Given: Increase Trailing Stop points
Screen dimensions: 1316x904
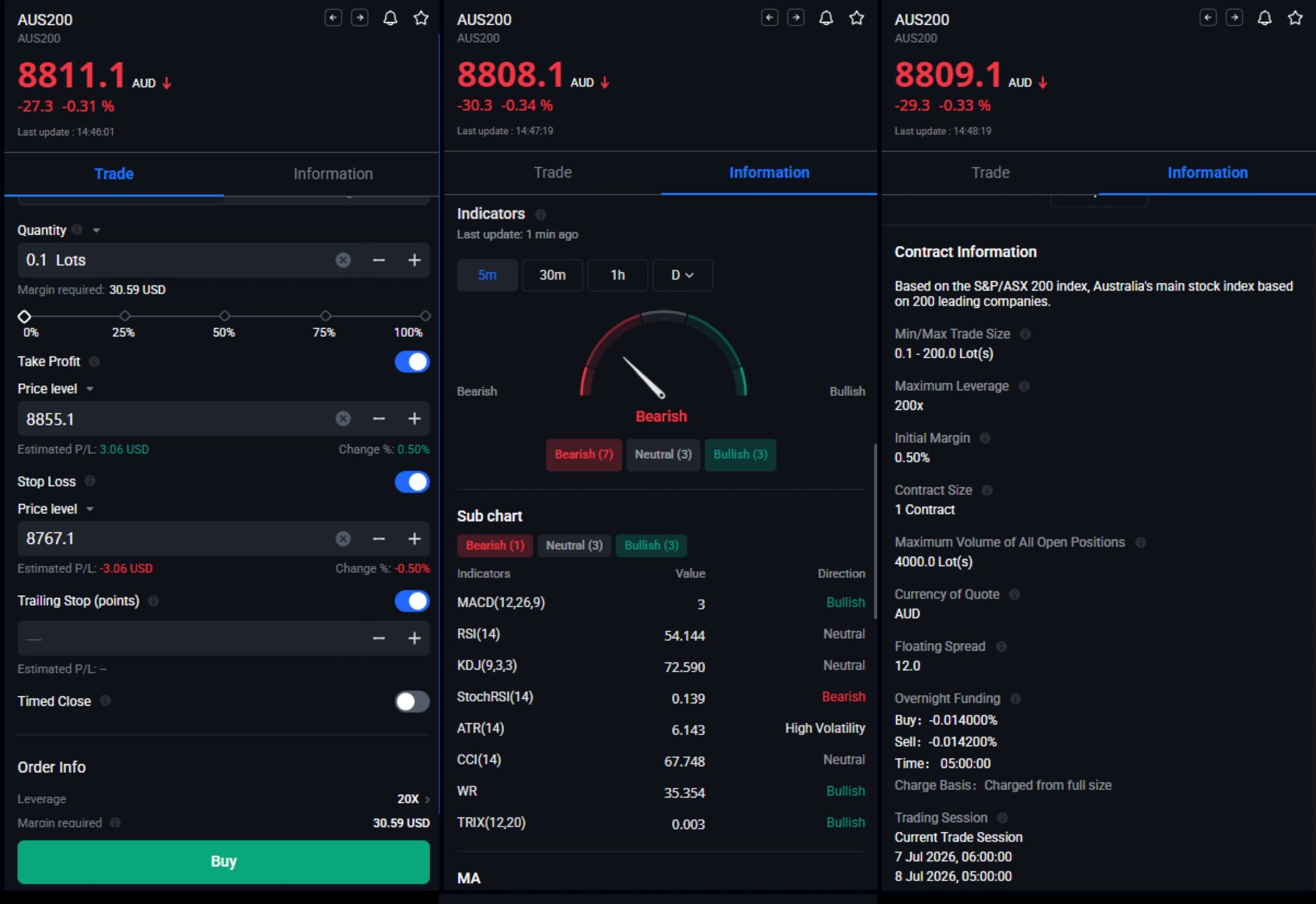Looking at the screenshot, I should (414, 638).
